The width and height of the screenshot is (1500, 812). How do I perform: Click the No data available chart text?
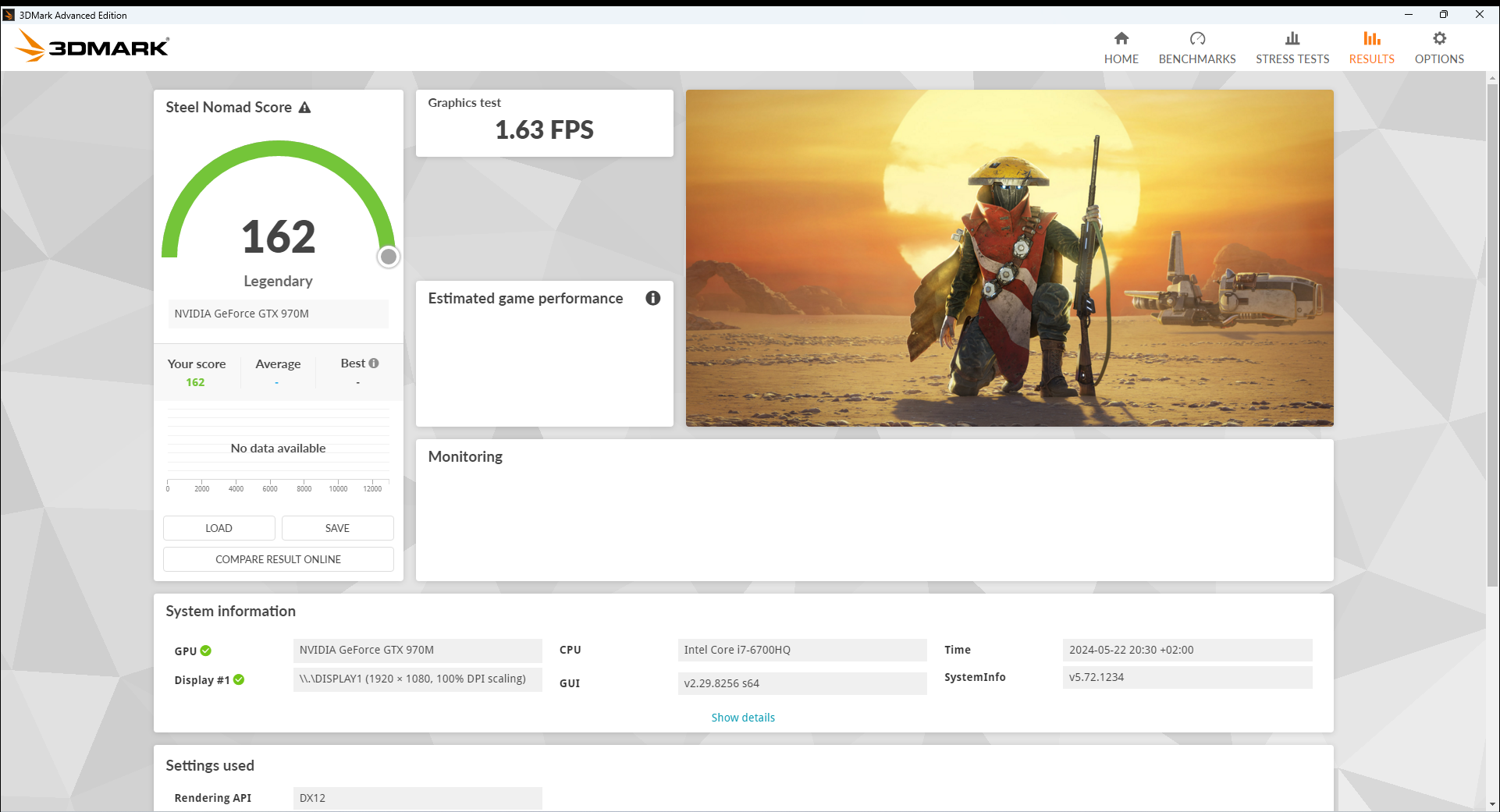click(x=278, y=449)
